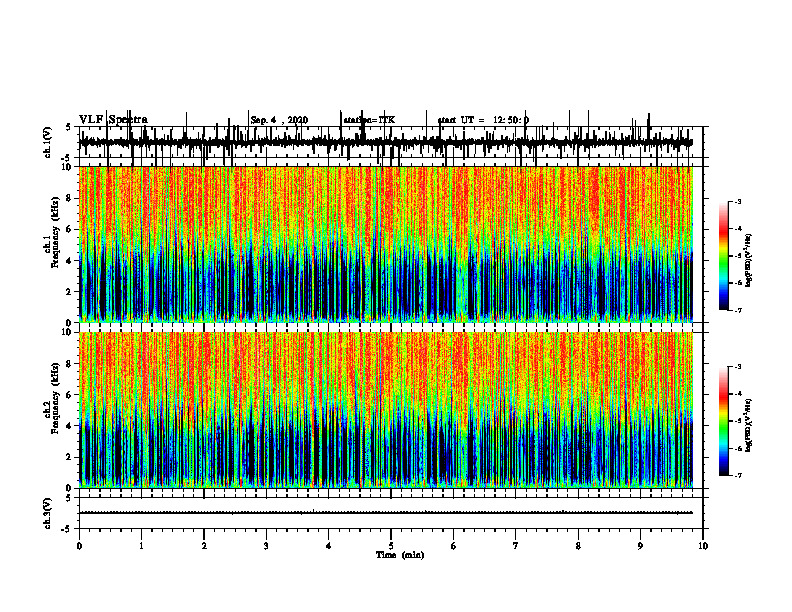Click time axis tick label '1'

tap(142, 546)
